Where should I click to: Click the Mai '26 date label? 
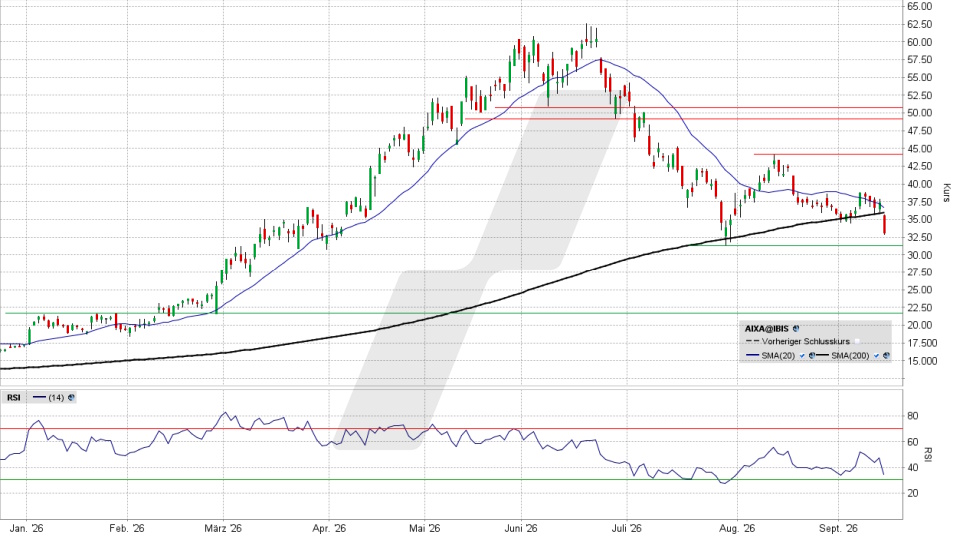coord(425,528)
